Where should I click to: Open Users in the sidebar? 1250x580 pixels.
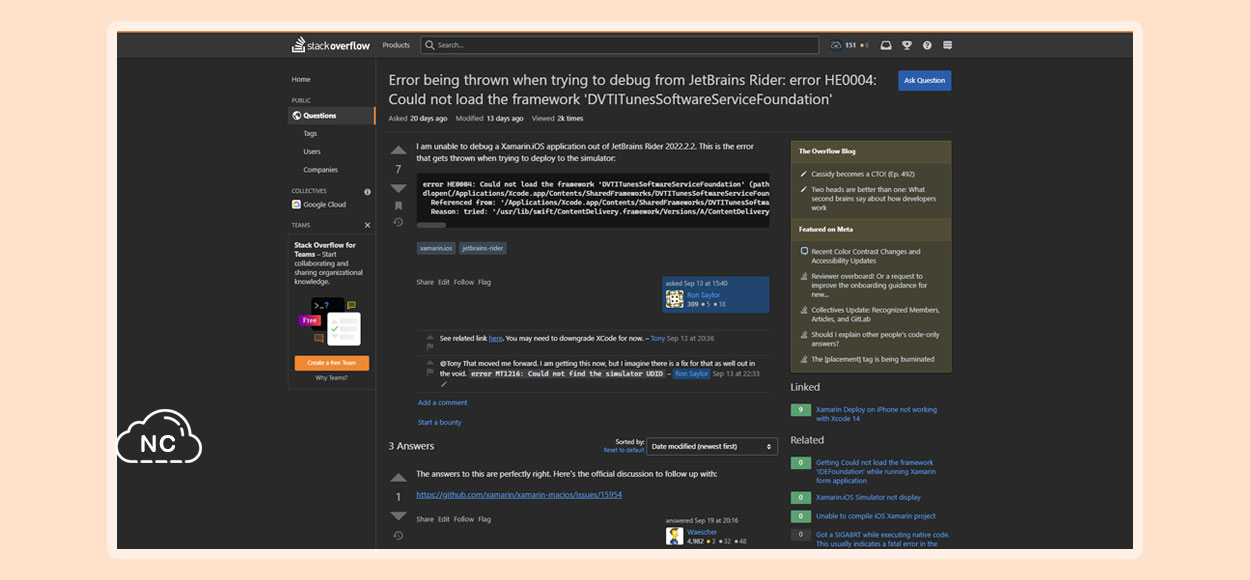312,151
